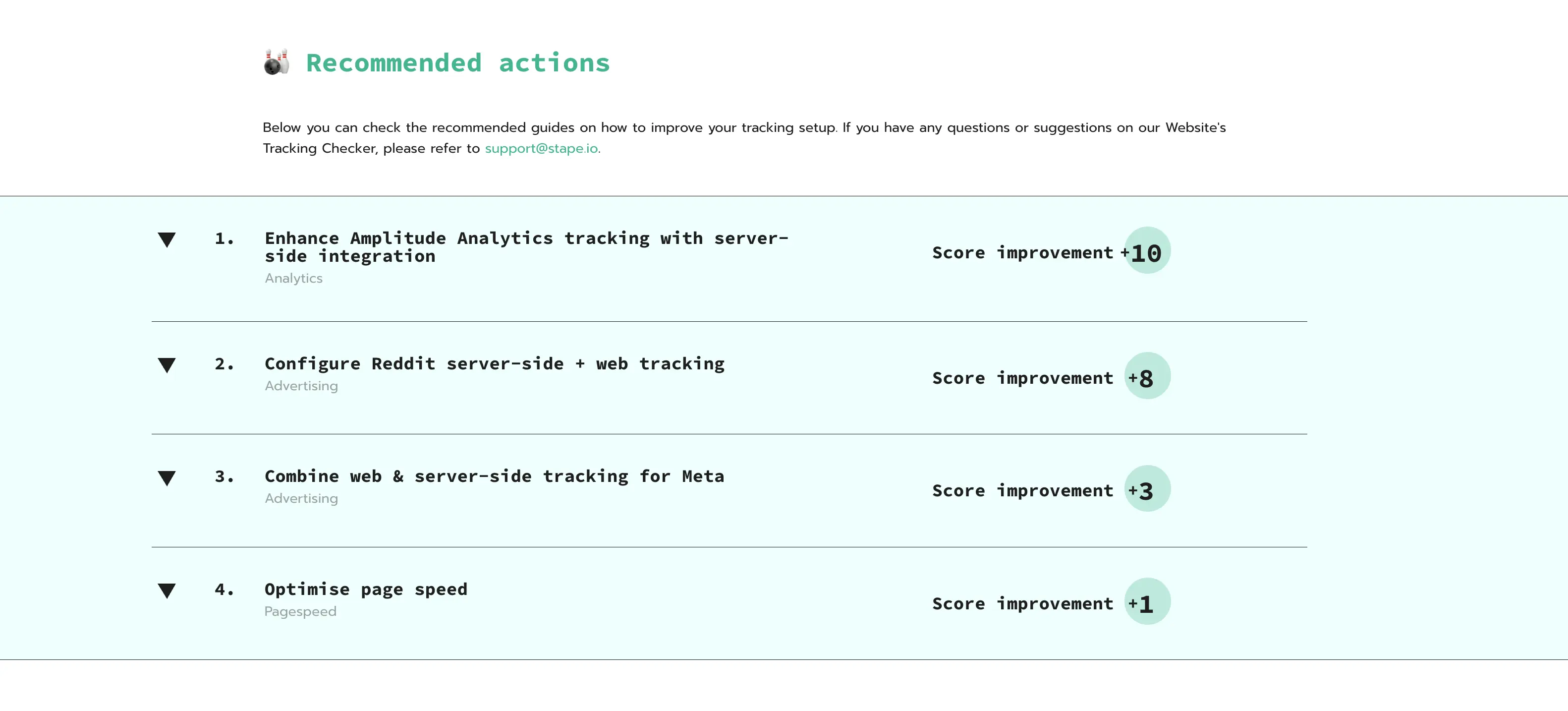
Task: Open 'Configure Reddit server-side + web tracking' title
Action: 494,363
